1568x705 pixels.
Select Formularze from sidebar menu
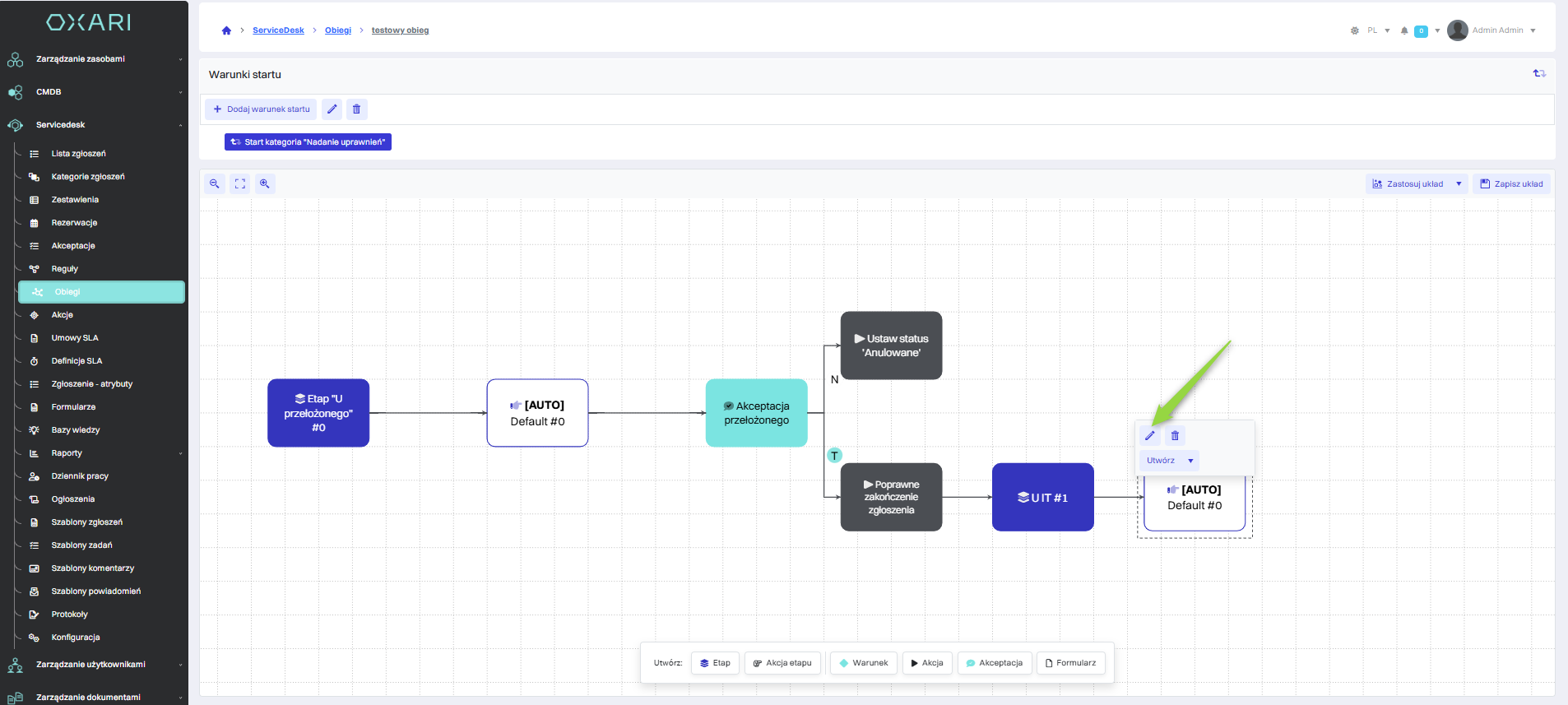pos(73,407)
